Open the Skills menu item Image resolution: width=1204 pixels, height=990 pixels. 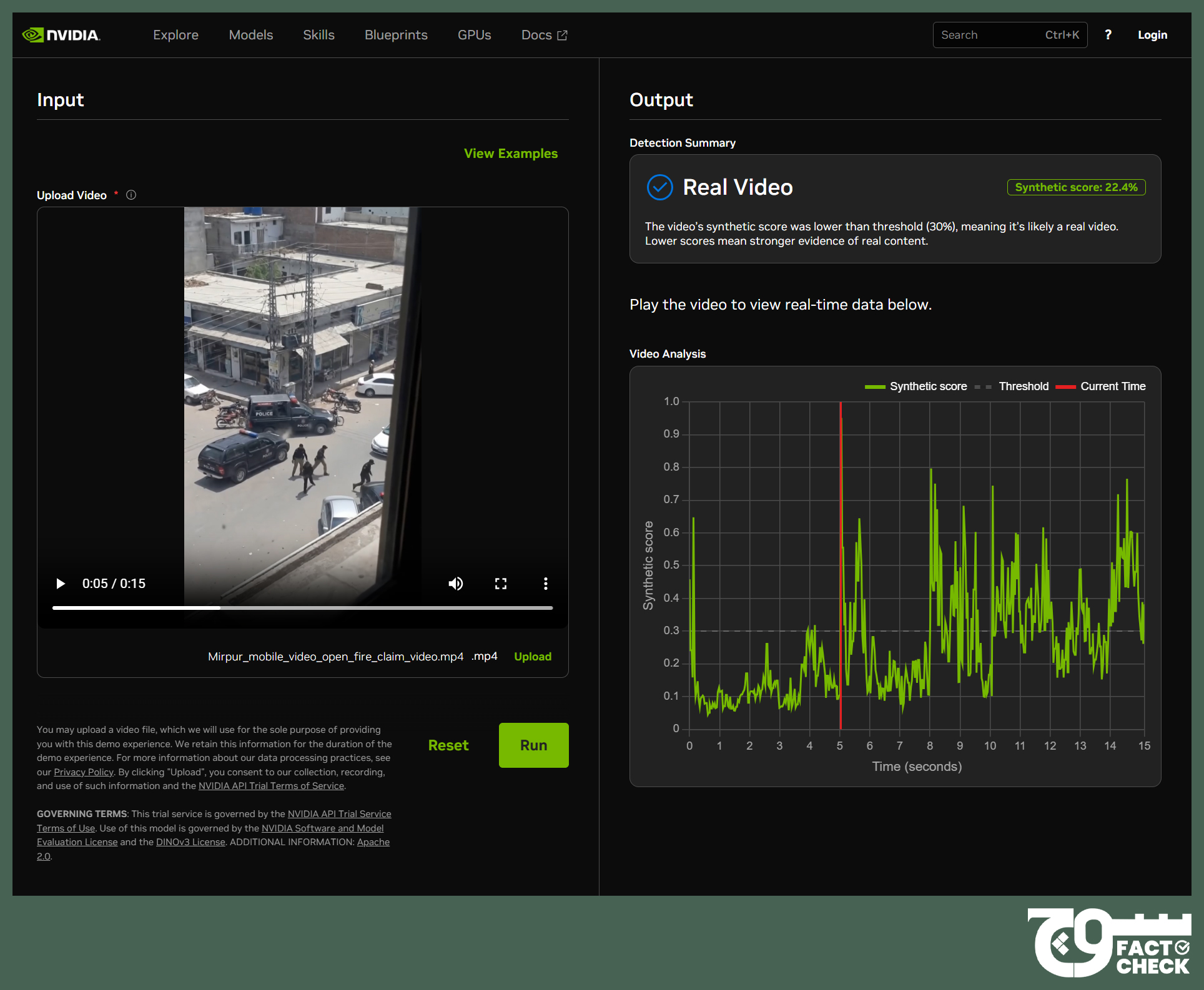point(319,35)
